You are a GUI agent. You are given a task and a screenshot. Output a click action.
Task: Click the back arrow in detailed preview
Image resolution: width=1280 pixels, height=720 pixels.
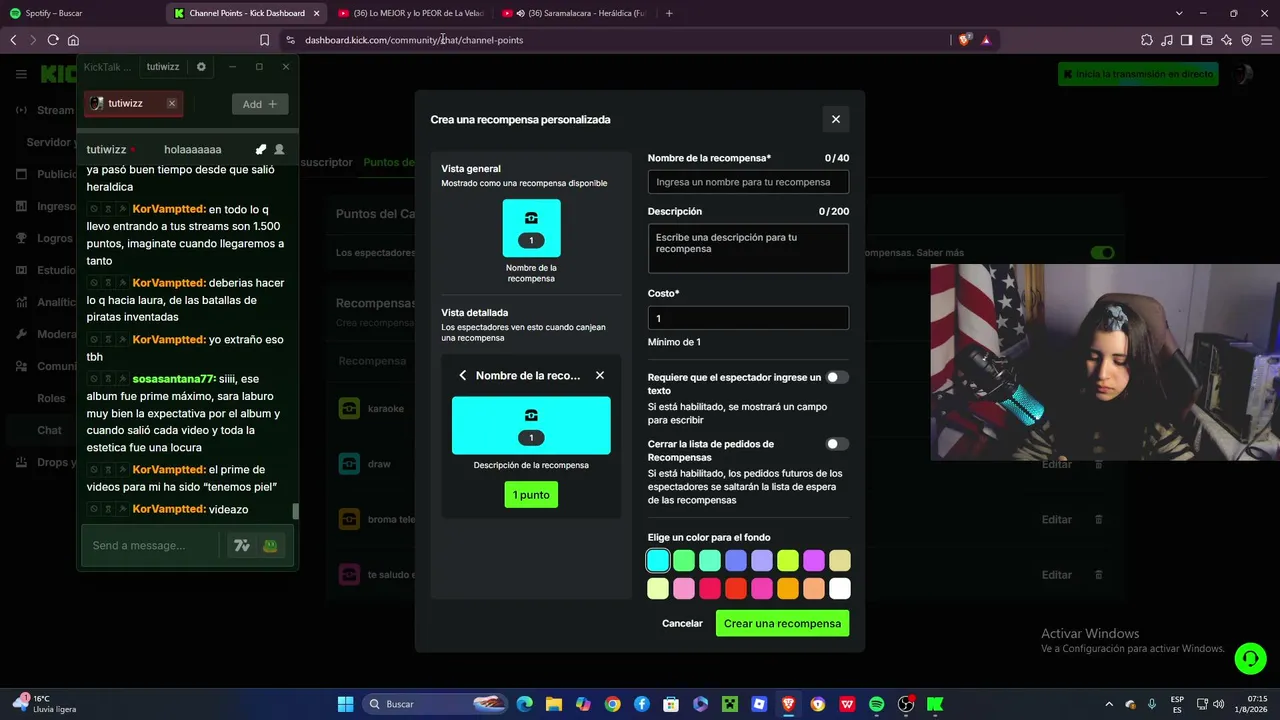tap(462, 375)
